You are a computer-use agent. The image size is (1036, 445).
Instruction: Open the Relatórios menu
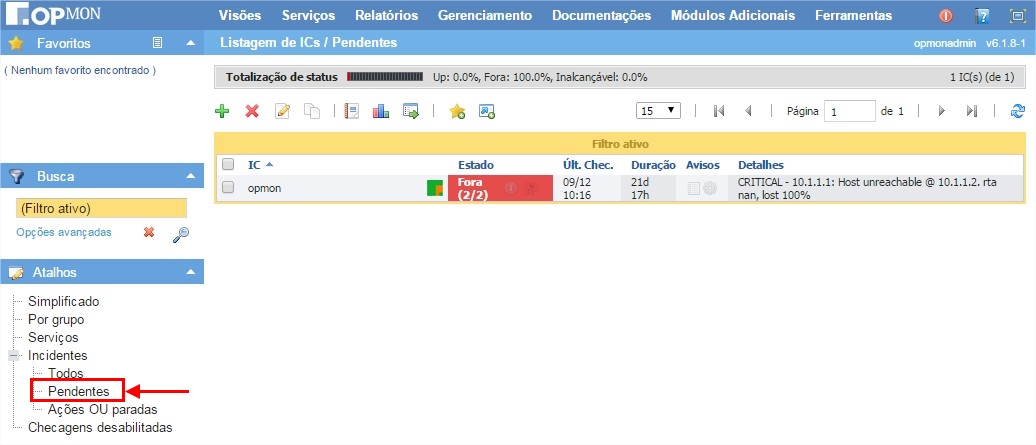(x=387, y=15)
